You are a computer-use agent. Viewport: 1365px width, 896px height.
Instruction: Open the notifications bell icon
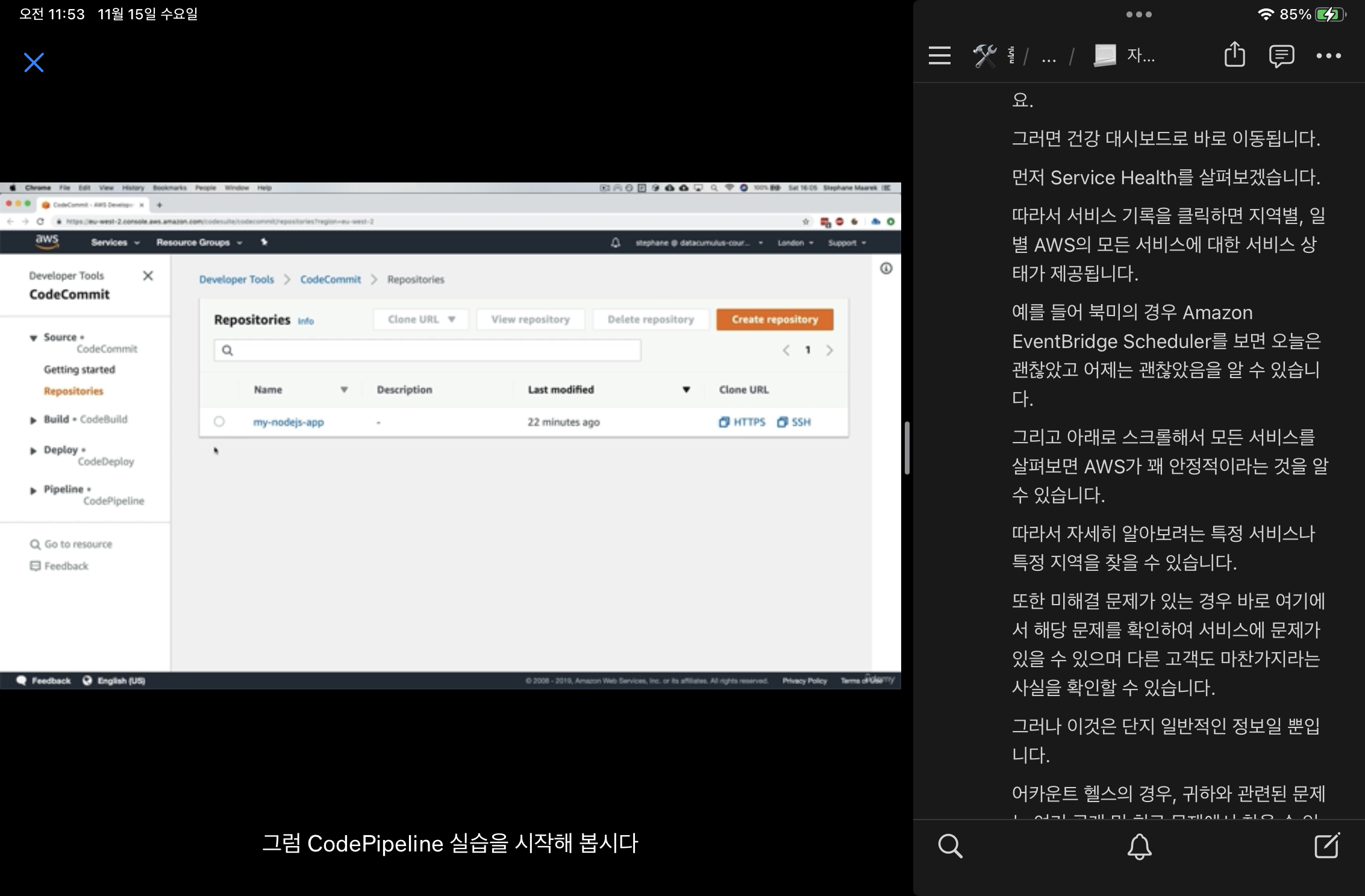coord(1139,846)
